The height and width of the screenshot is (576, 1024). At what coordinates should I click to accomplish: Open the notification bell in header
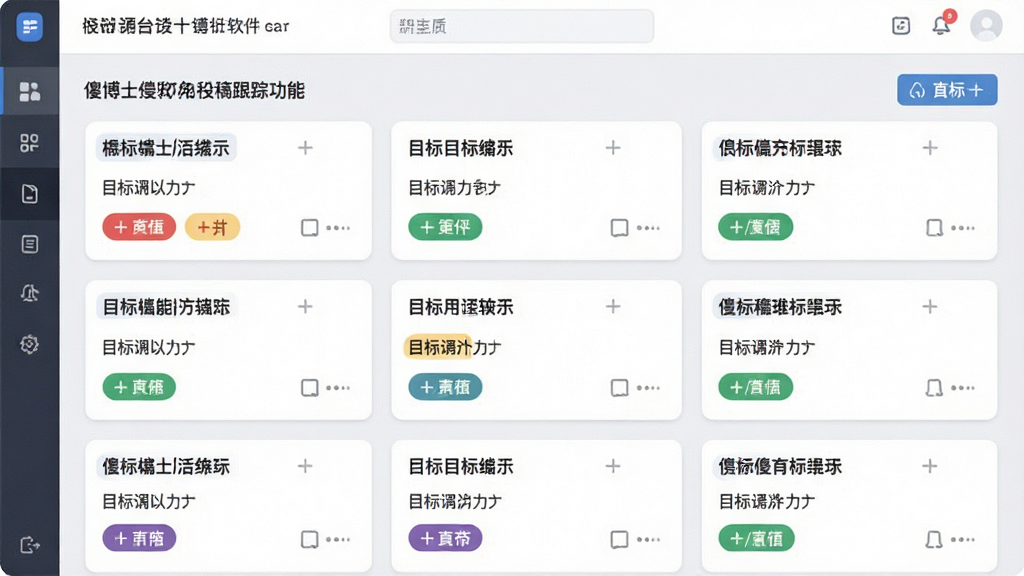tap(941, 25)
